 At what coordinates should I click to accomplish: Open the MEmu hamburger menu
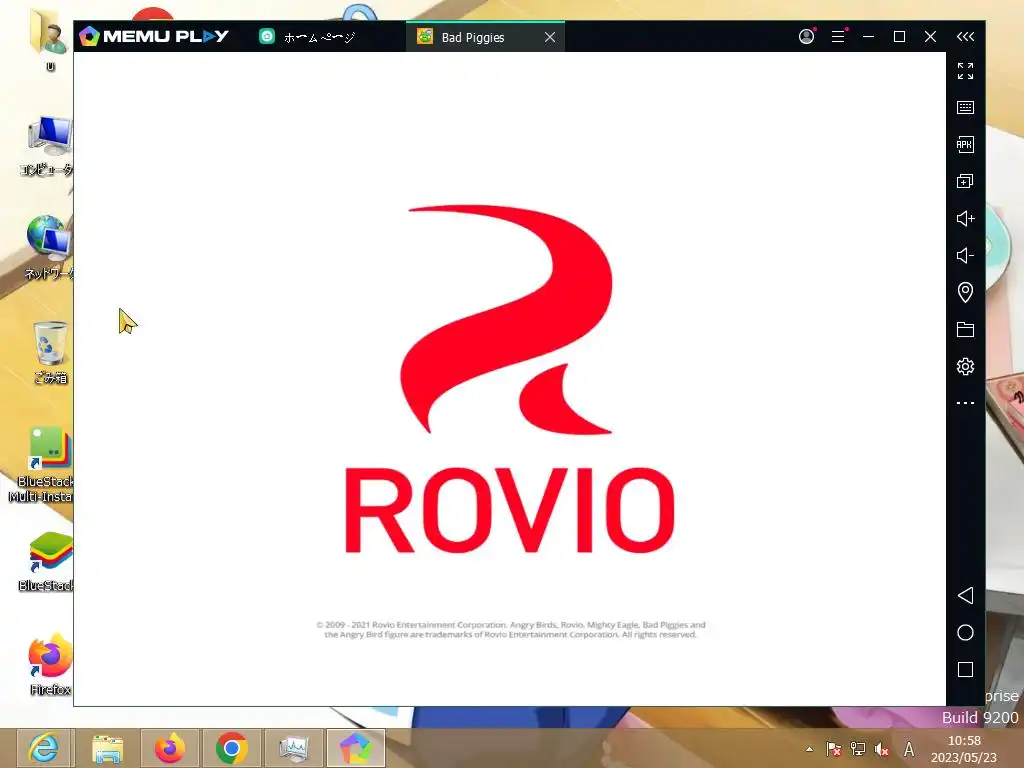click(x=838, y=37)
